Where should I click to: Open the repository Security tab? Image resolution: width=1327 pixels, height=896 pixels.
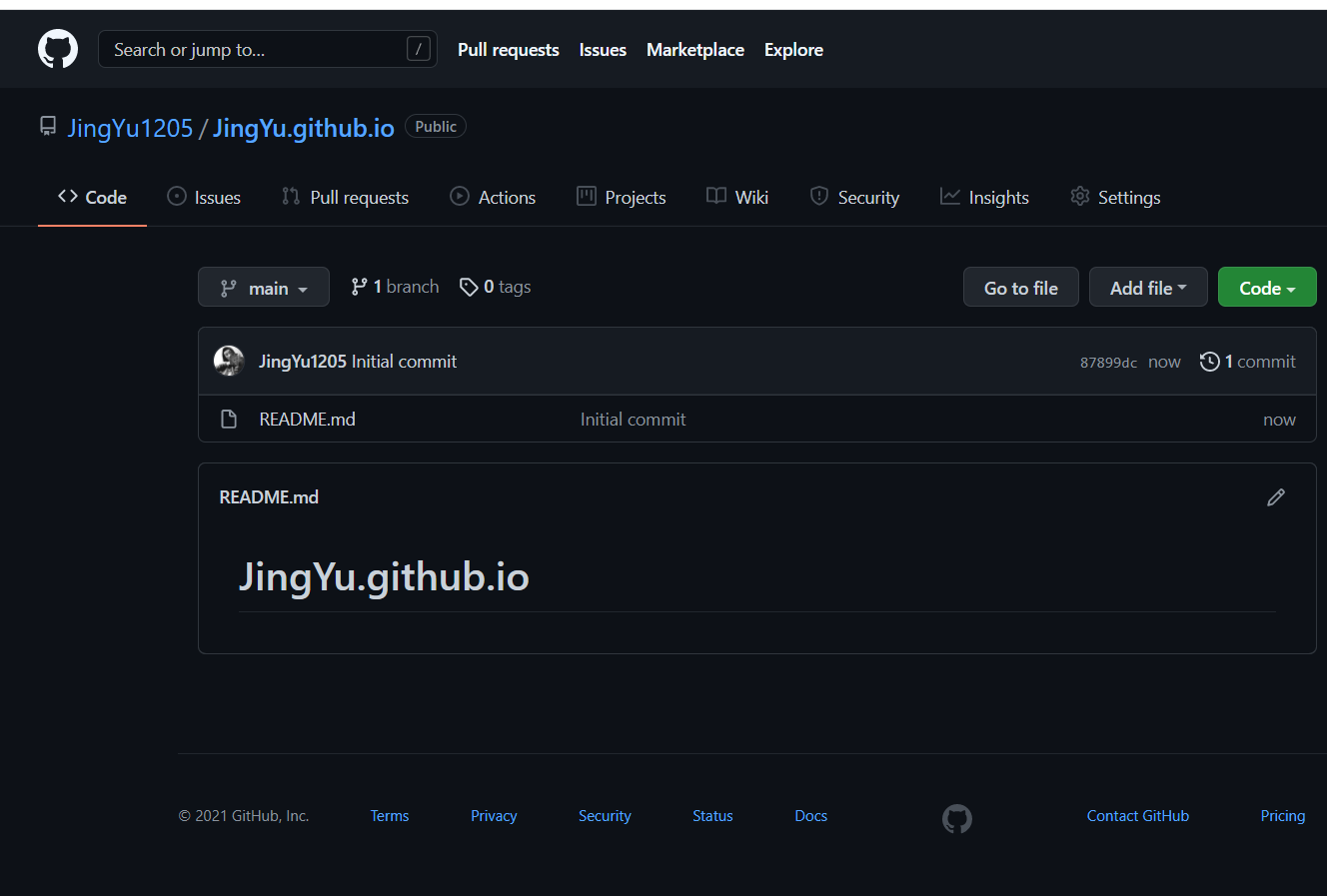(854, 198)
